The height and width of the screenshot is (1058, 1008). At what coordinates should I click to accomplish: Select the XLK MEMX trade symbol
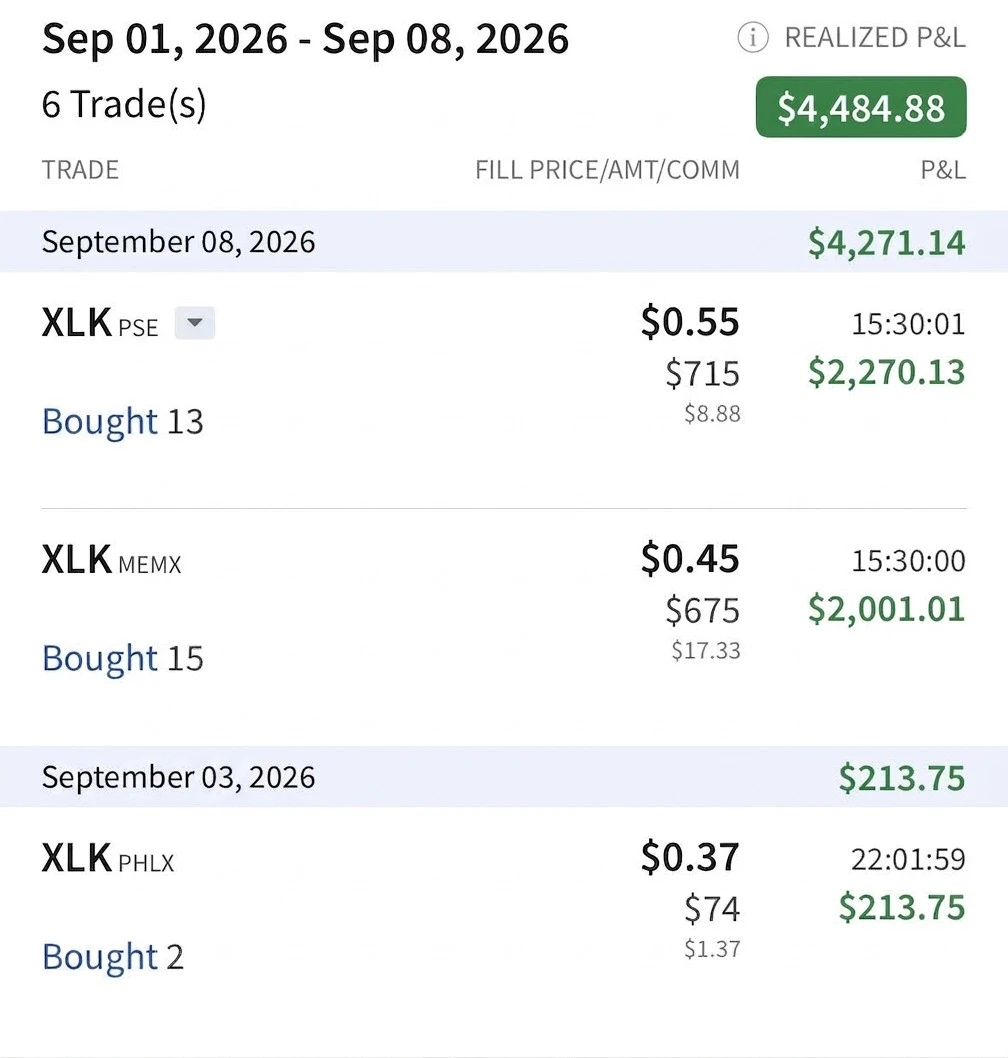(111, 560)
